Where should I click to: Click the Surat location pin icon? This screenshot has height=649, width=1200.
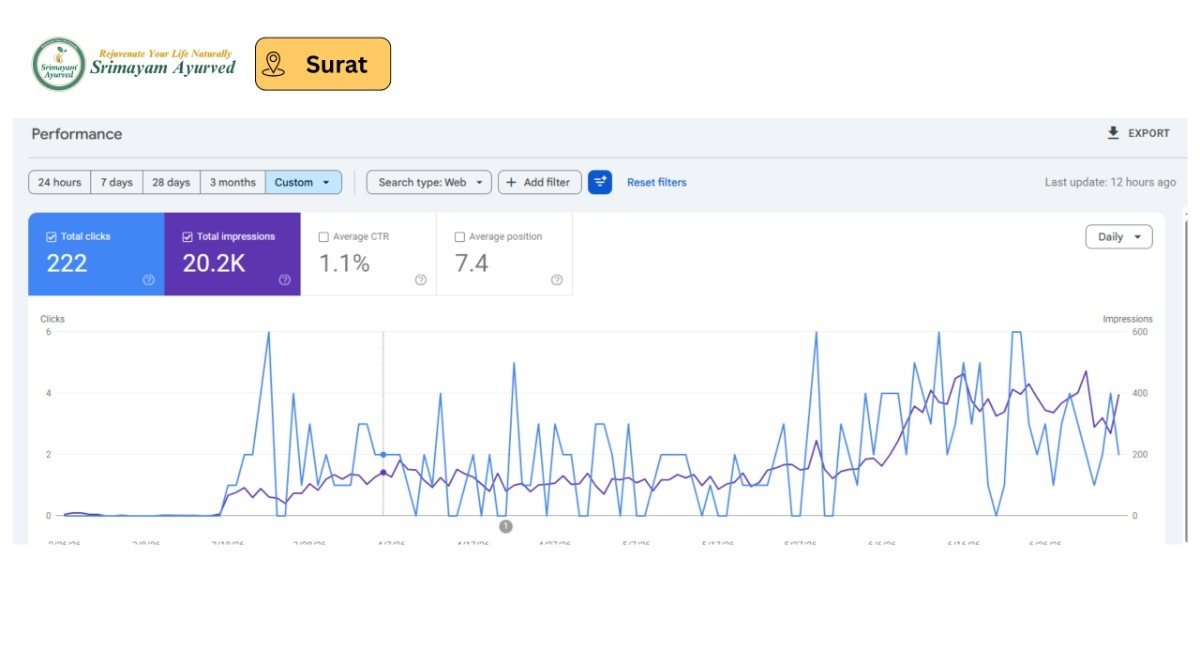(x=274, y=64)
